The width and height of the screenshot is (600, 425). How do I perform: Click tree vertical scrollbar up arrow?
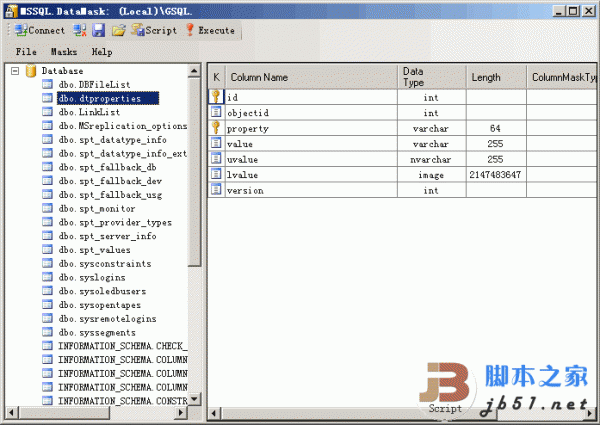194,71
